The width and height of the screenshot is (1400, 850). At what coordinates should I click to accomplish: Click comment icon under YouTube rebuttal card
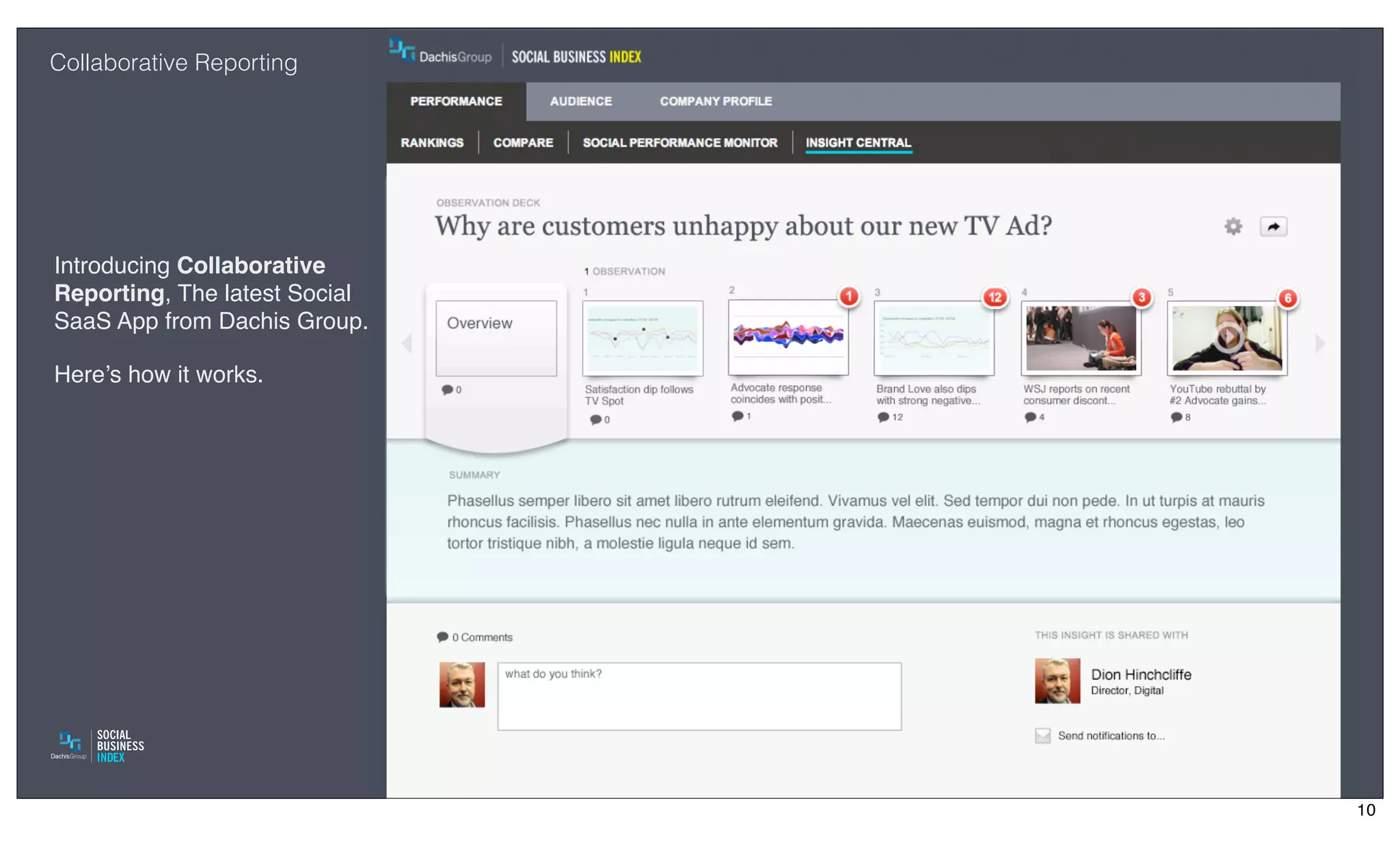(x=1176, y=416)
